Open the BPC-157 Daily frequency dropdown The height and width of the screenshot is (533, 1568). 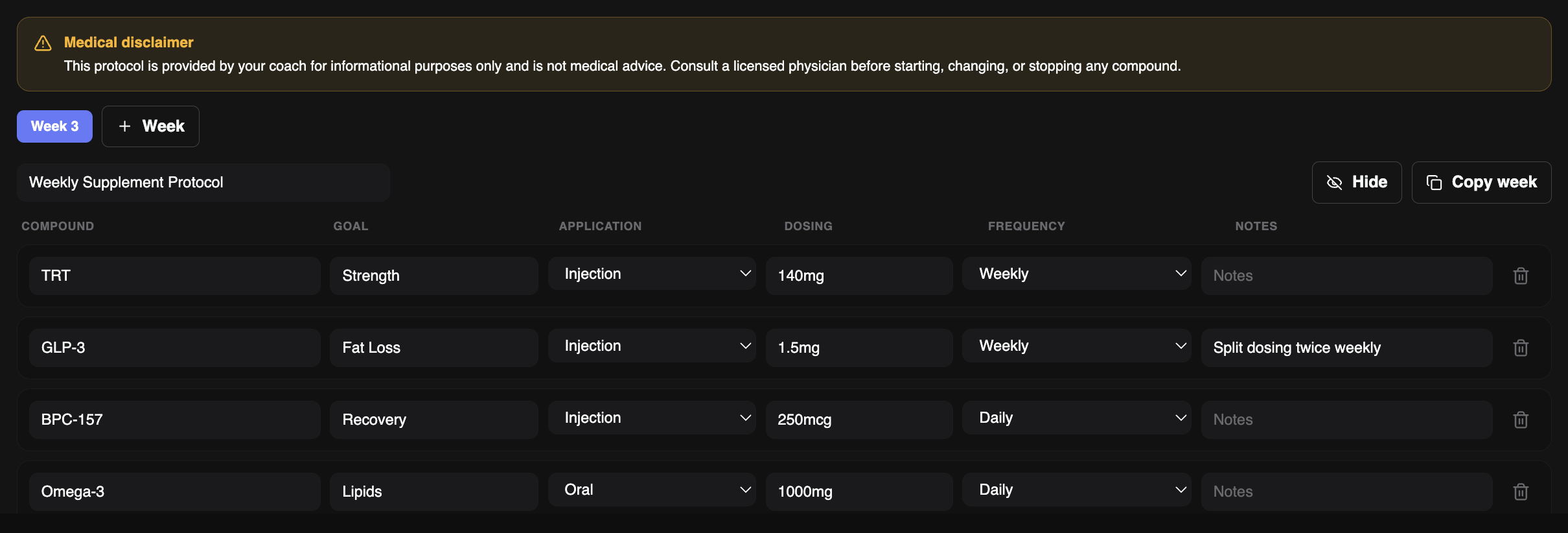coord(1077,418)
